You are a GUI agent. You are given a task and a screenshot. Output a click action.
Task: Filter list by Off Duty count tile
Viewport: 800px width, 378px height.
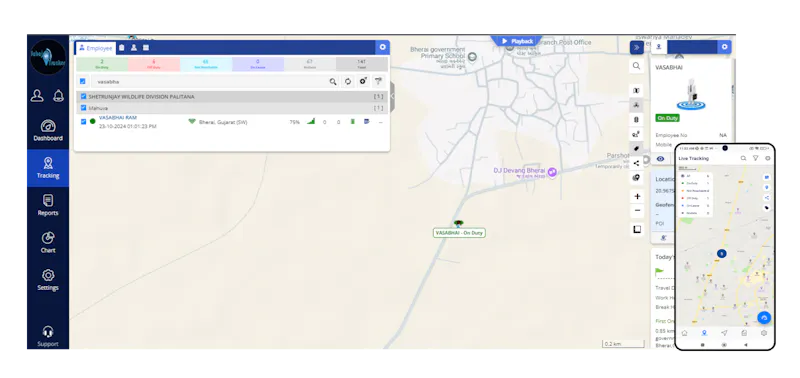154,64
